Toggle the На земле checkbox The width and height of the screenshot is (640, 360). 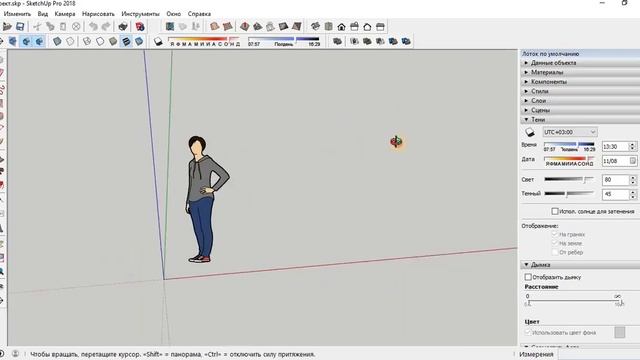[x=555, y=243]
